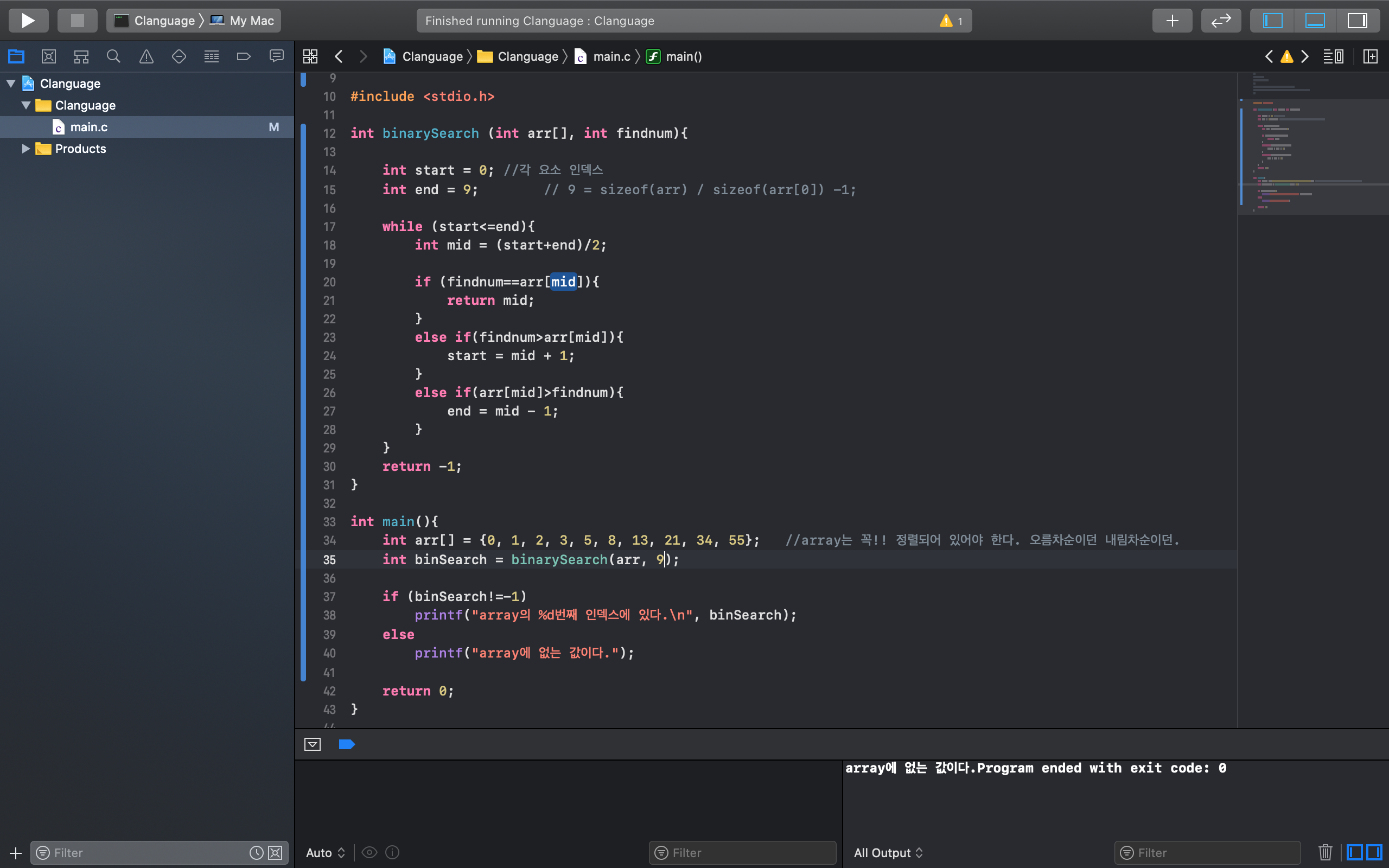Viewport: 1389px width, 868px height.
Task: Toggle the Debug area visibility
Action: [1315, 21]
